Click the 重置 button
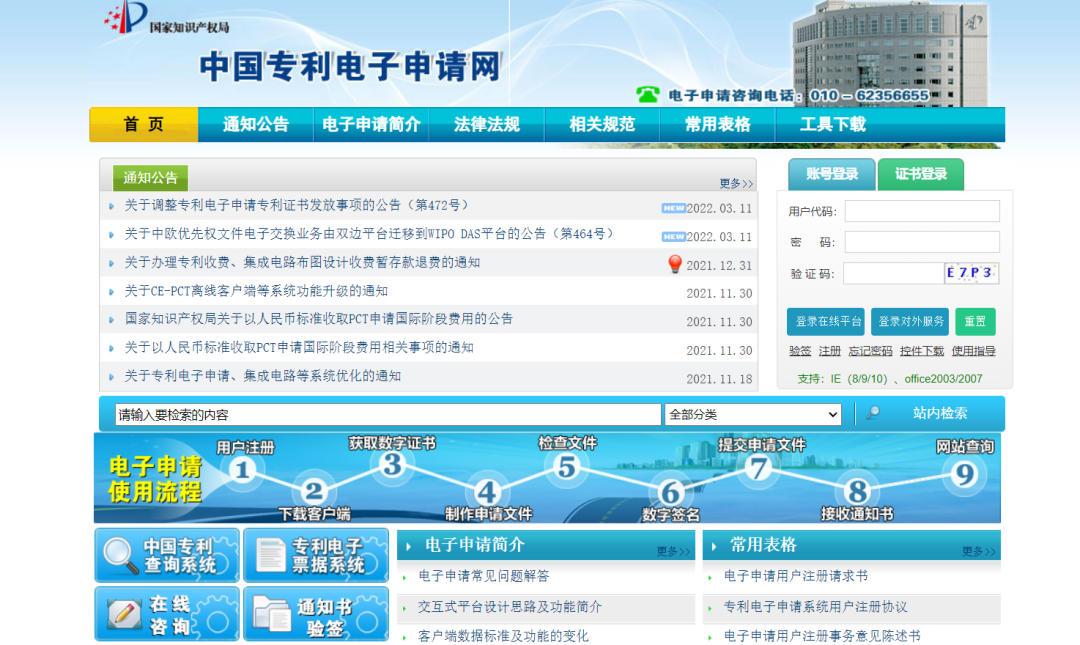The height and width of the screenshot is (645, 1080). tap(975, 322)
